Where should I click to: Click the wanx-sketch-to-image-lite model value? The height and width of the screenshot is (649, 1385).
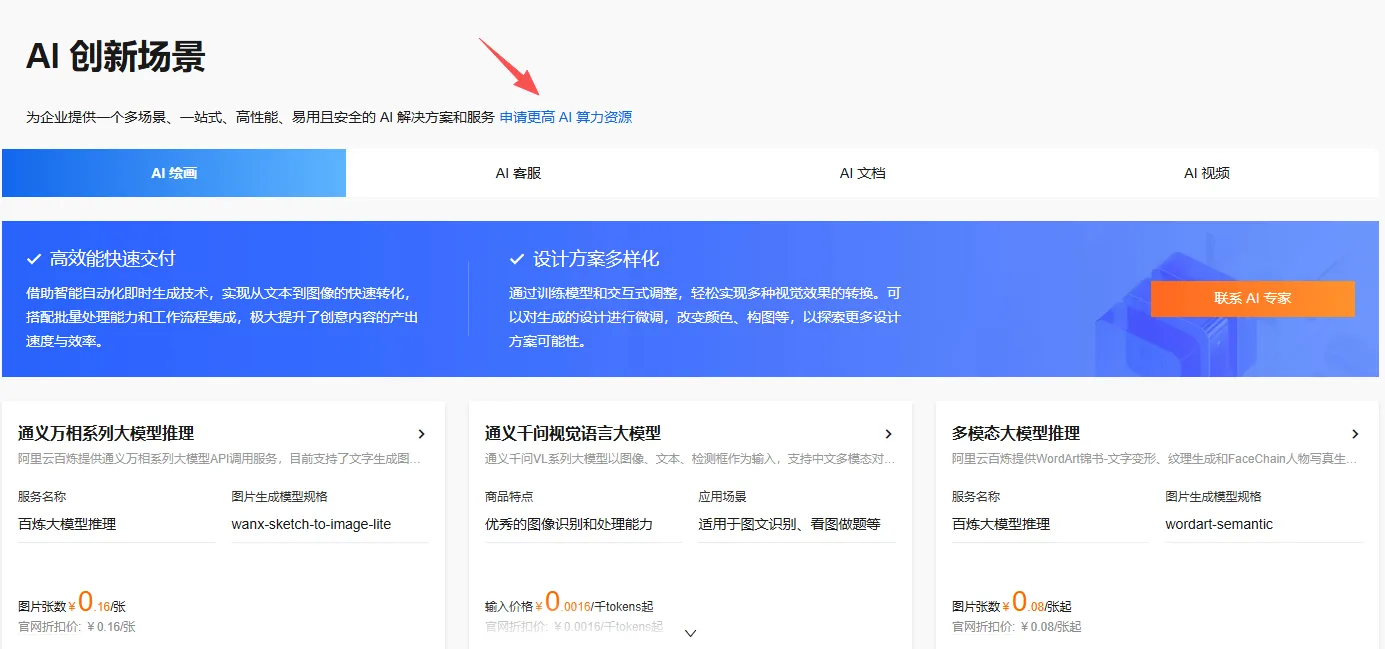coord(311,524)
